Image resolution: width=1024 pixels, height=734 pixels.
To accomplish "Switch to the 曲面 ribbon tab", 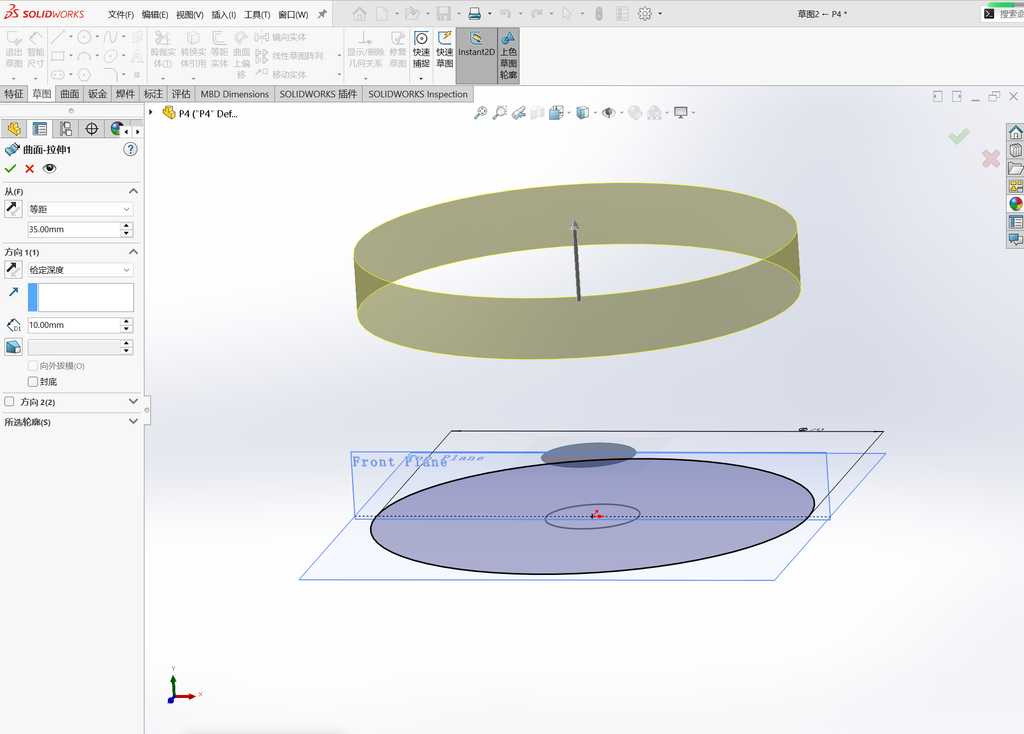I will pyautogui.click(x=70, y=94).
